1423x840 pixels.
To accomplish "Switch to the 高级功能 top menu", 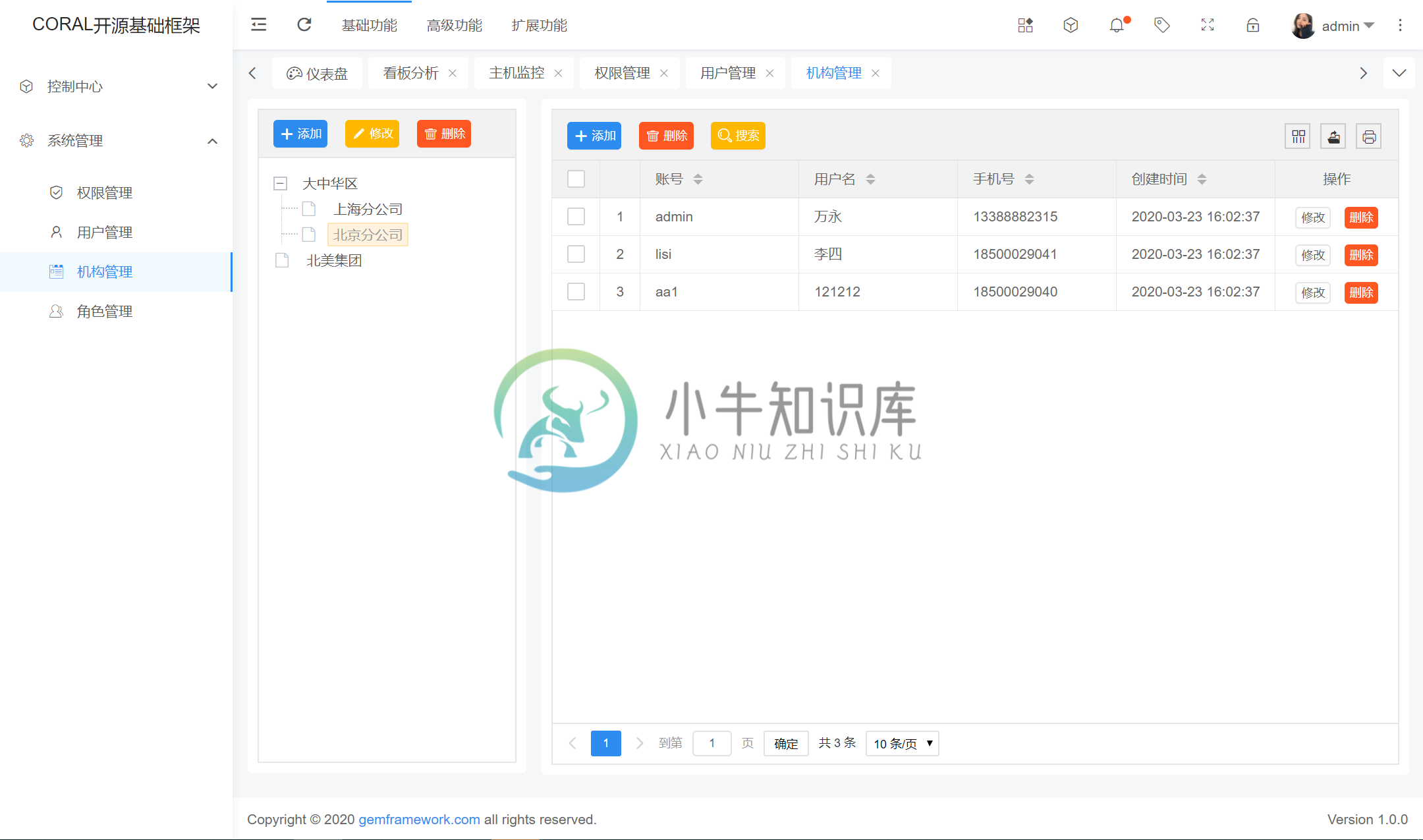I will pos(455,26).
